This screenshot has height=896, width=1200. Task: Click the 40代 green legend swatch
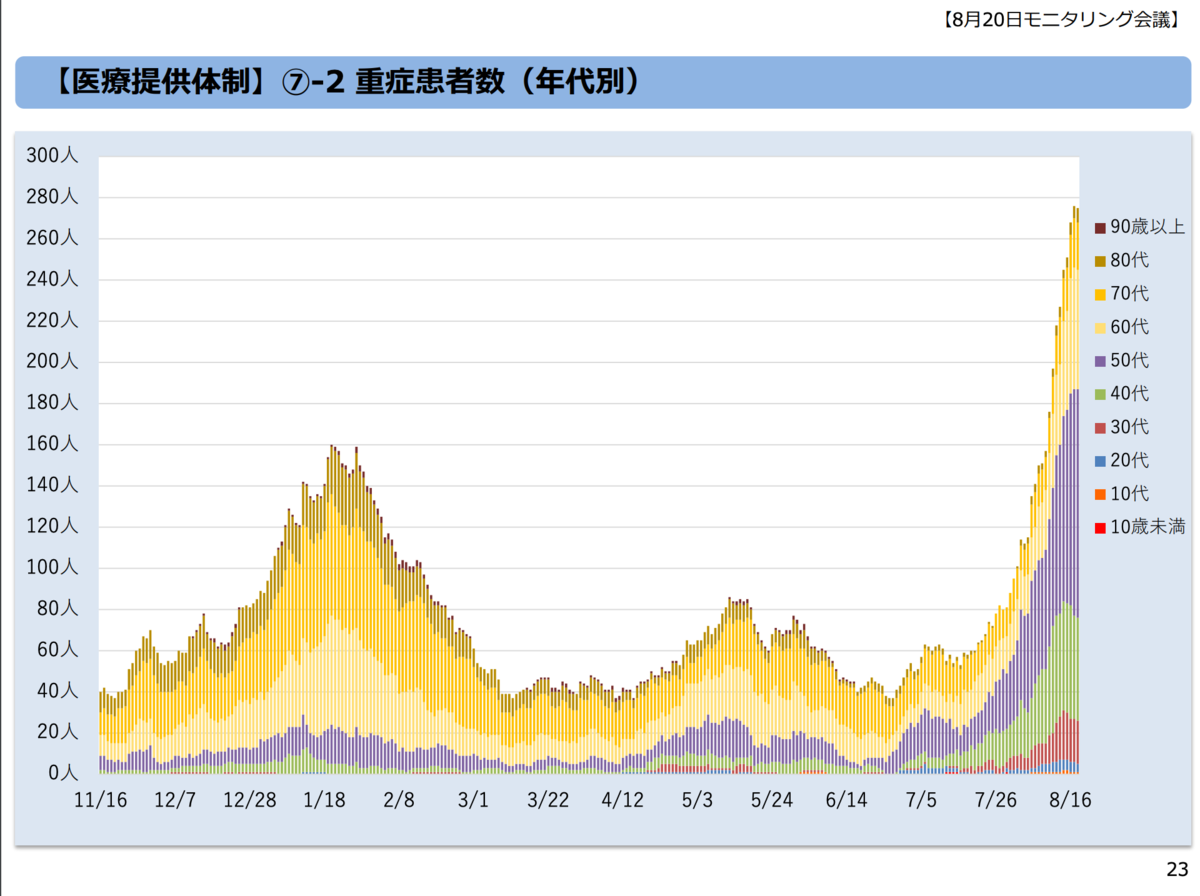1100,394
